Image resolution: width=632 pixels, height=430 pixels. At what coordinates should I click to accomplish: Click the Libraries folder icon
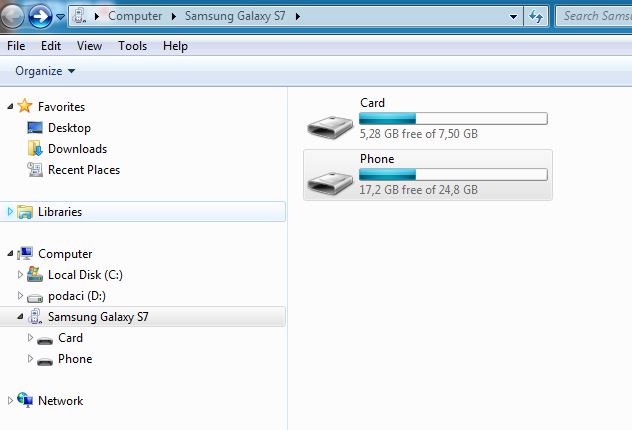click(25, 212)
